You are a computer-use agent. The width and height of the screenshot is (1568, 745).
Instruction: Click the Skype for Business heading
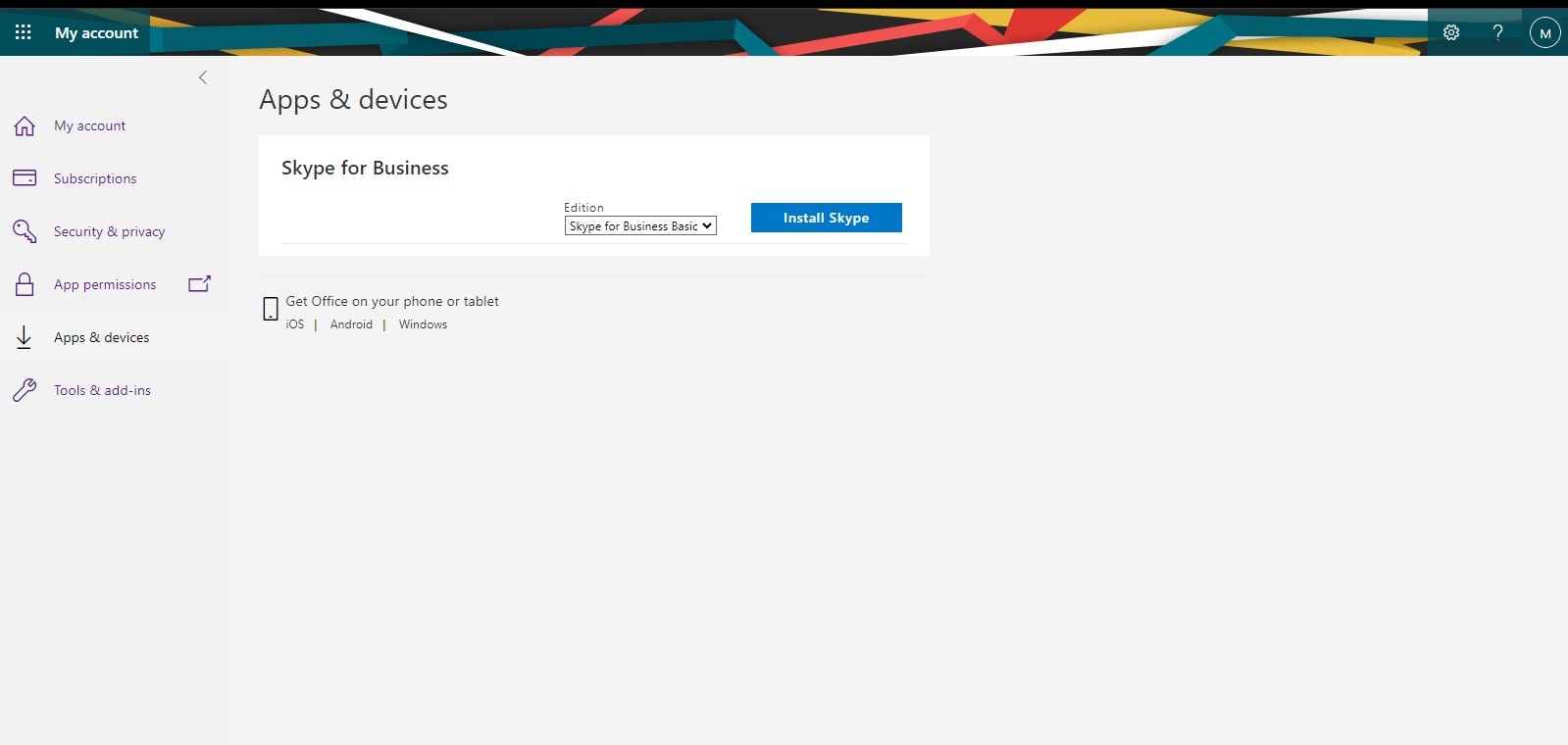(x=365, y=168)
